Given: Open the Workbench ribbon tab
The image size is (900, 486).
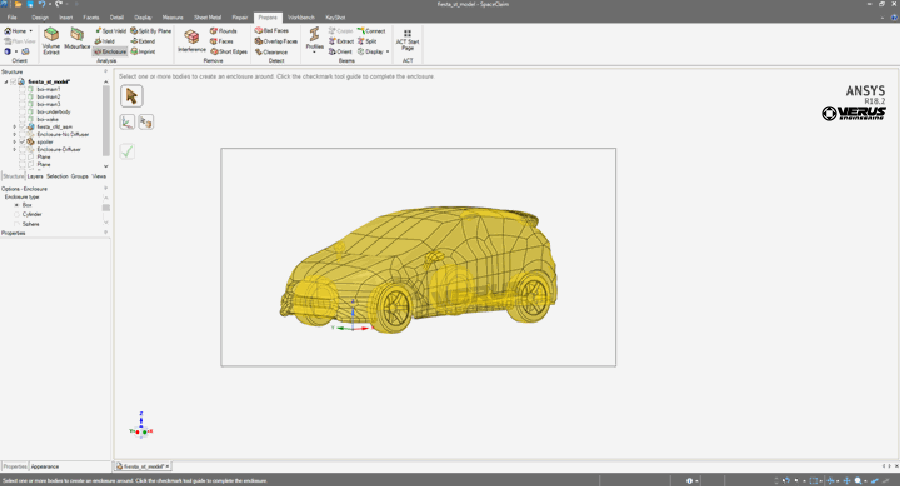Looking at the screenshot, I should 301,18.
